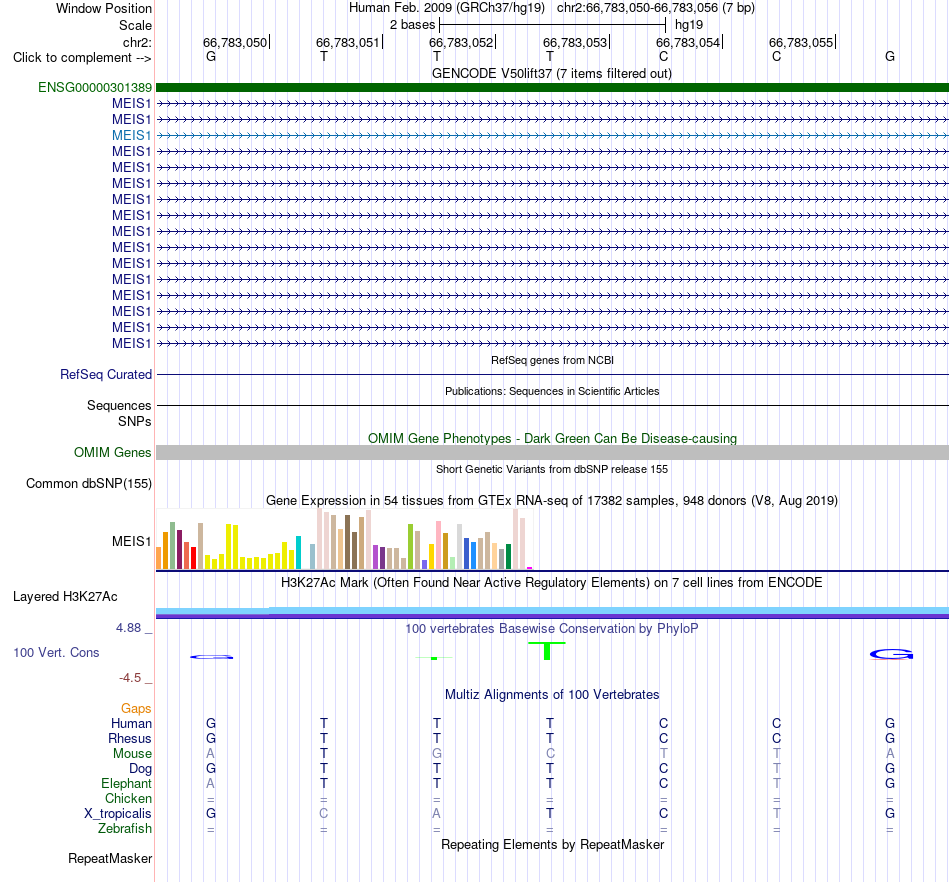Screen dimensions: 950x882
Task: Open the H3K27Ac Mark track title
Action: [552, 583]
